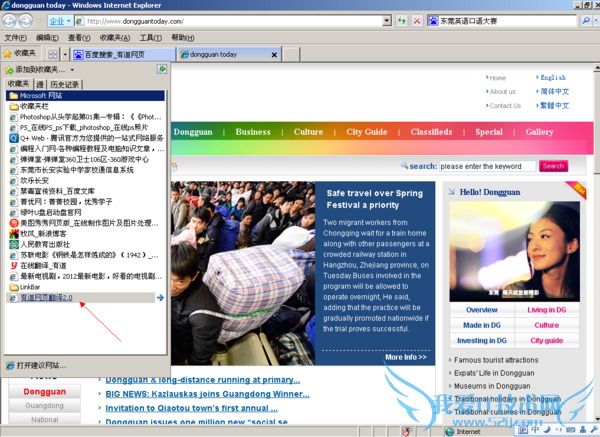Viewport: 600px width, 437px height.
Task: Open the 帮助(H) menu
Action: click(183, 38)
